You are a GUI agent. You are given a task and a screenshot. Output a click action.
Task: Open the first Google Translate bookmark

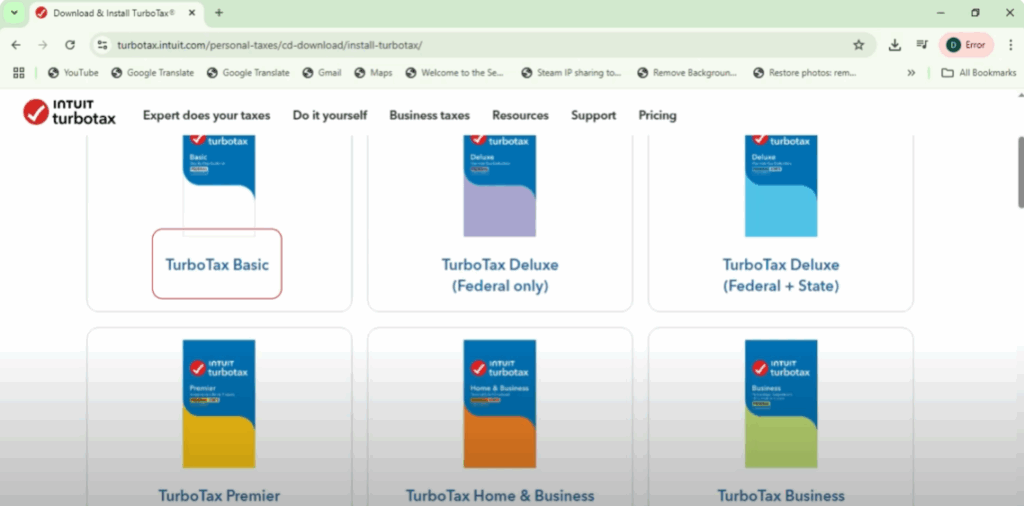(x=152, y=72)
